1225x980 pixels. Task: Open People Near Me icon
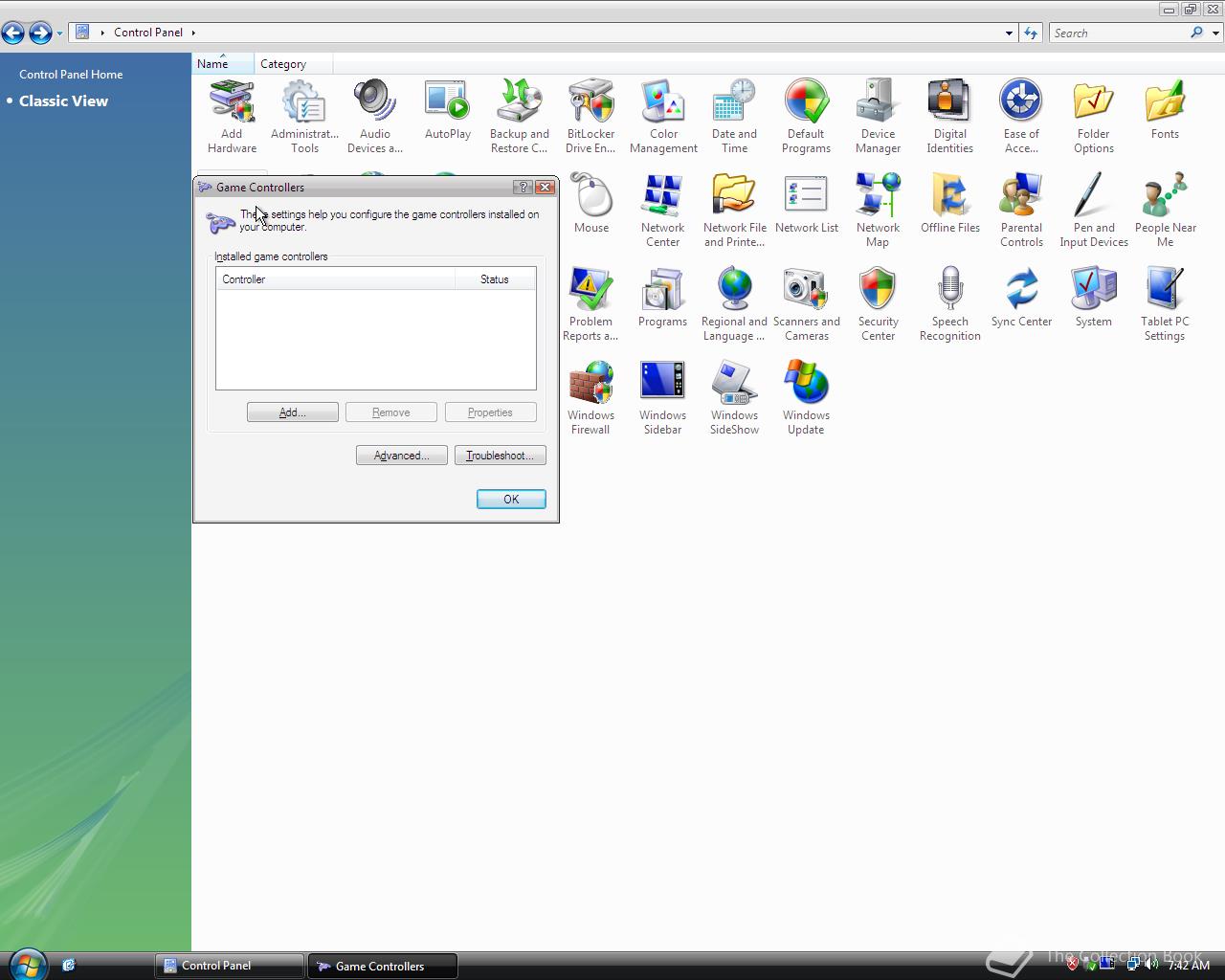(x=1165, y=211)
